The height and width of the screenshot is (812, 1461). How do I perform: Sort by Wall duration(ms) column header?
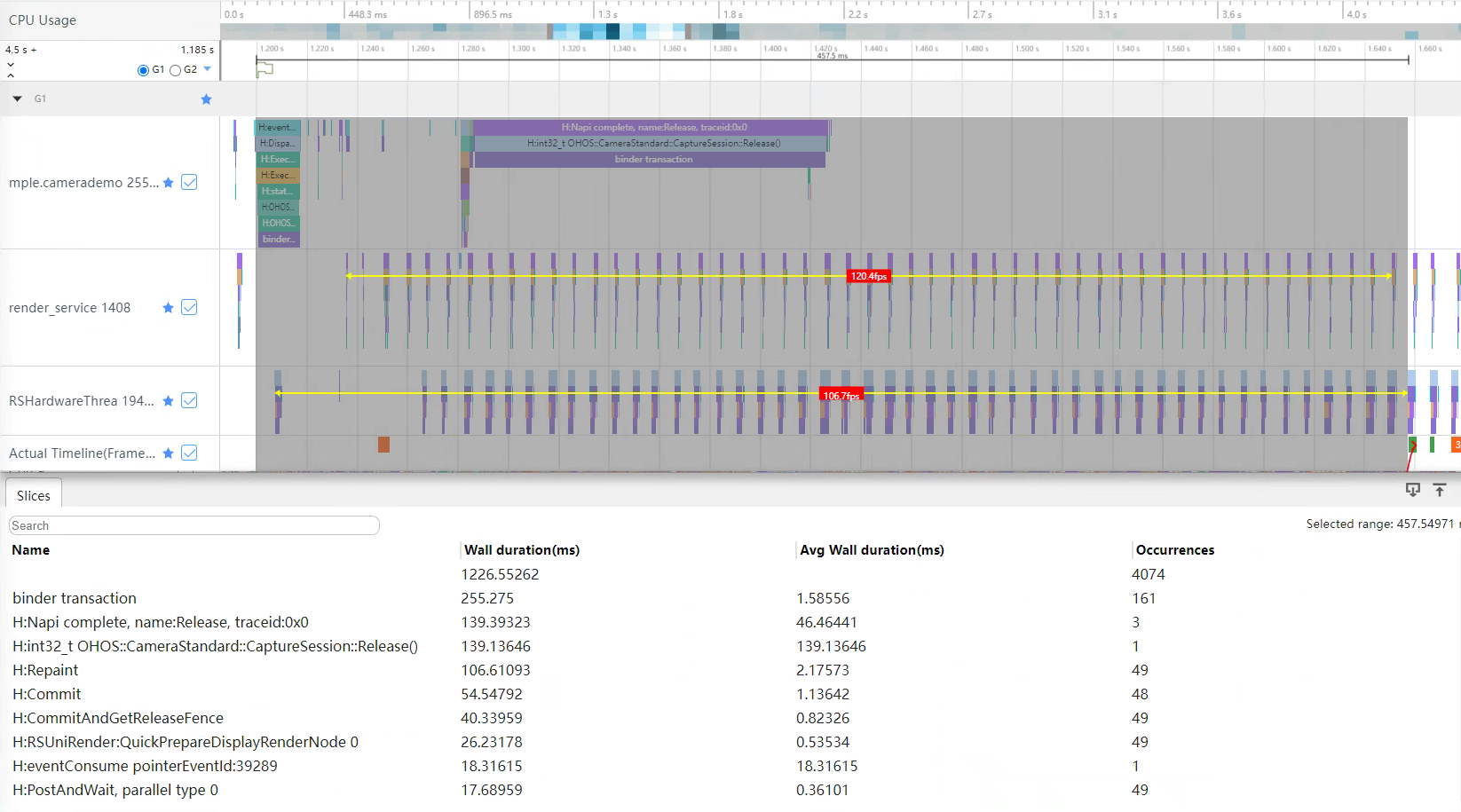522,550
